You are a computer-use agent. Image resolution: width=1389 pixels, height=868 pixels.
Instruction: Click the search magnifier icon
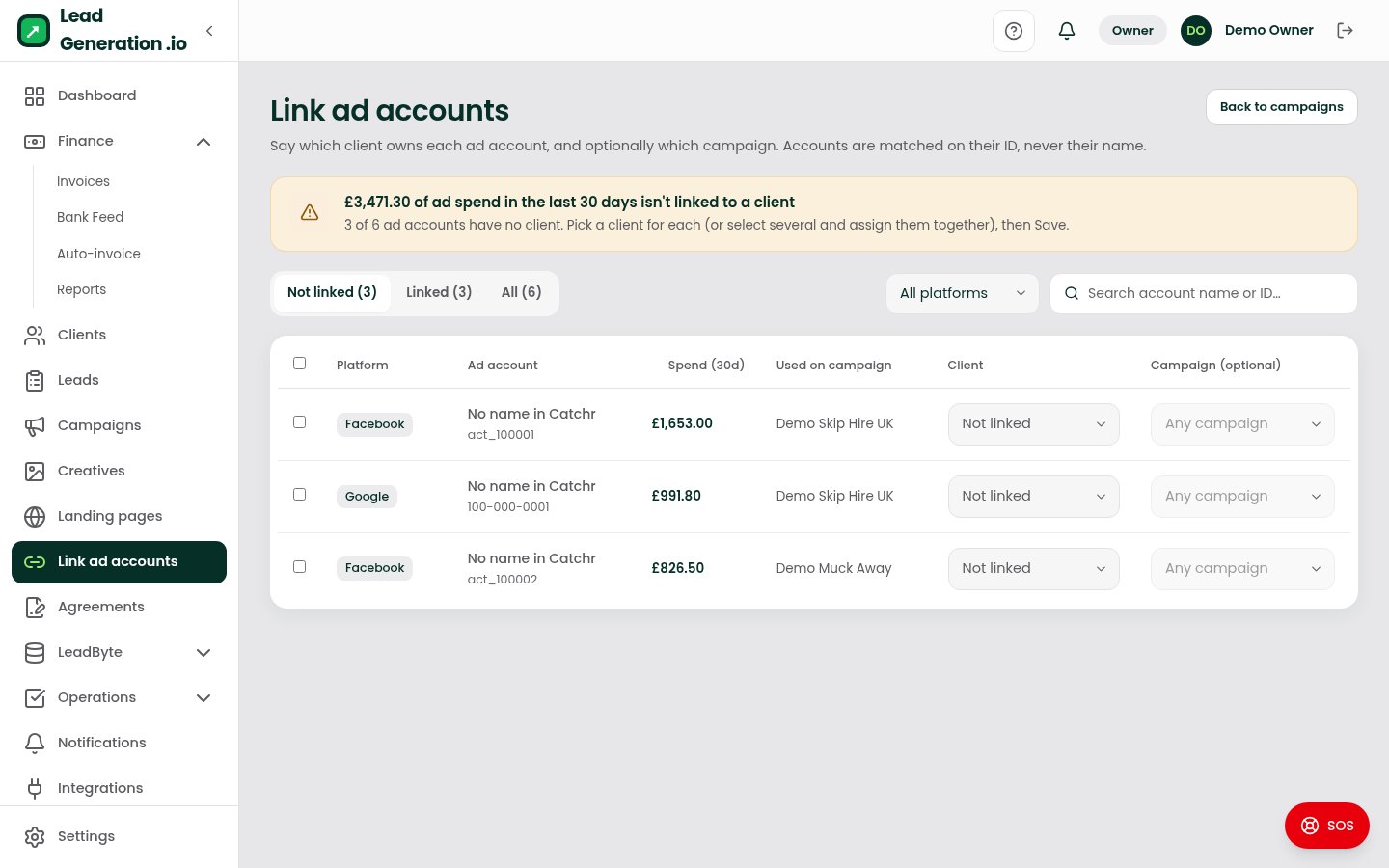(1072, 293)
